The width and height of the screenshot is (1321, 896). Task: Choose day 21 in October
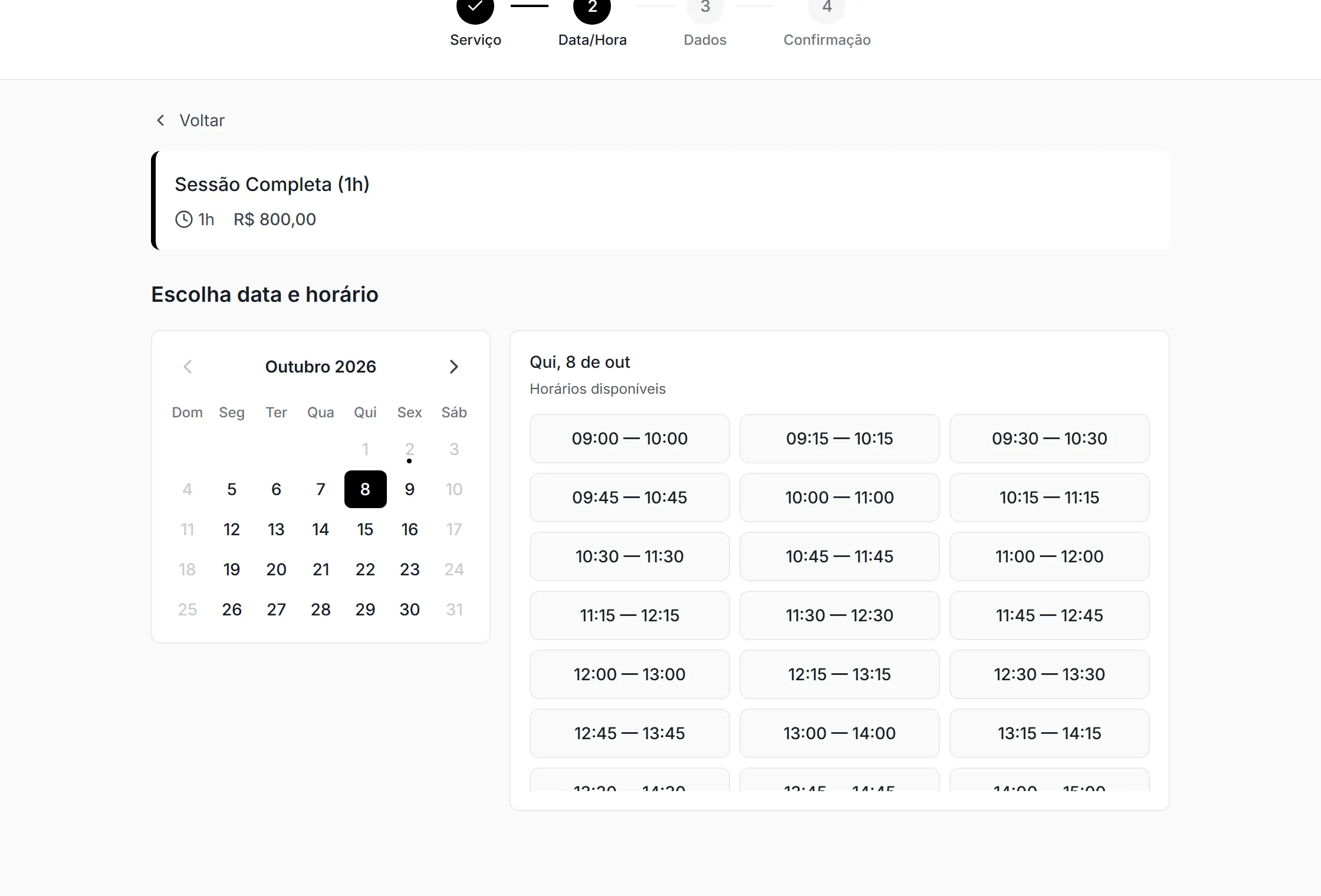pyautogui.click(x=321, y=569)
